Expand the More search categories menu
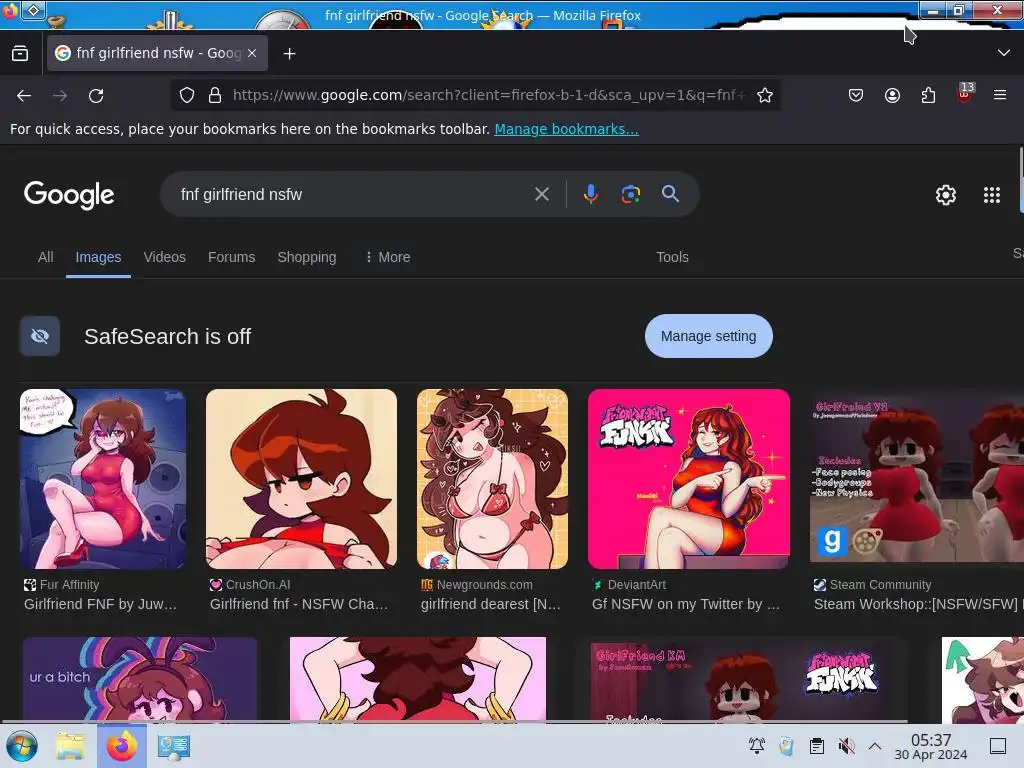Screen dimensions: 1024x768 tap(388, 257)
